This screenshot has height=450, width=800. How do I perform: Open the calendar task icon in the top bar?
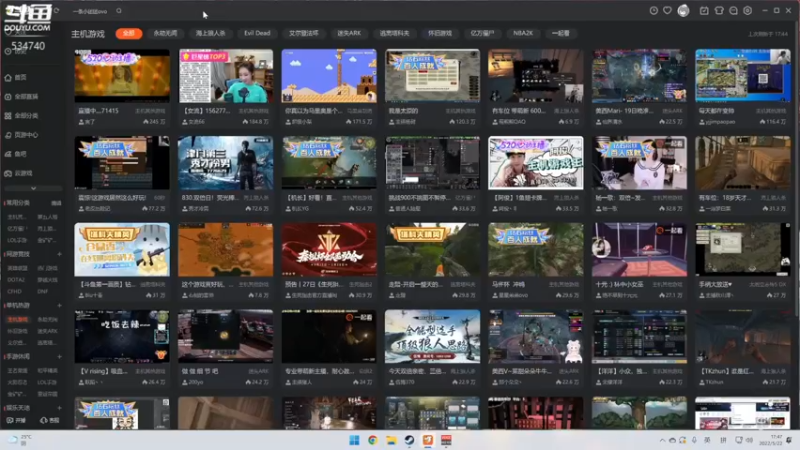coord(704,11)
